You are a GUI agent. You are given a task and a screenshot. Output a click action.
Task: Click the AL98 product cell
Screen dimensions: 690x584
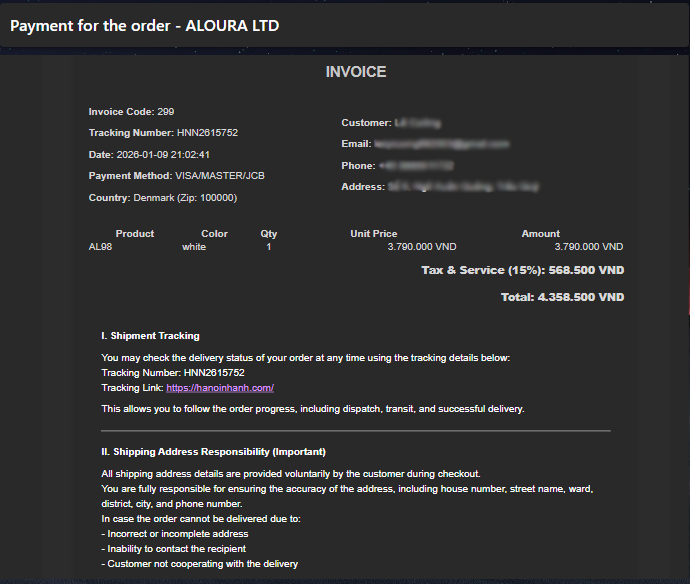tap(100, 247)
